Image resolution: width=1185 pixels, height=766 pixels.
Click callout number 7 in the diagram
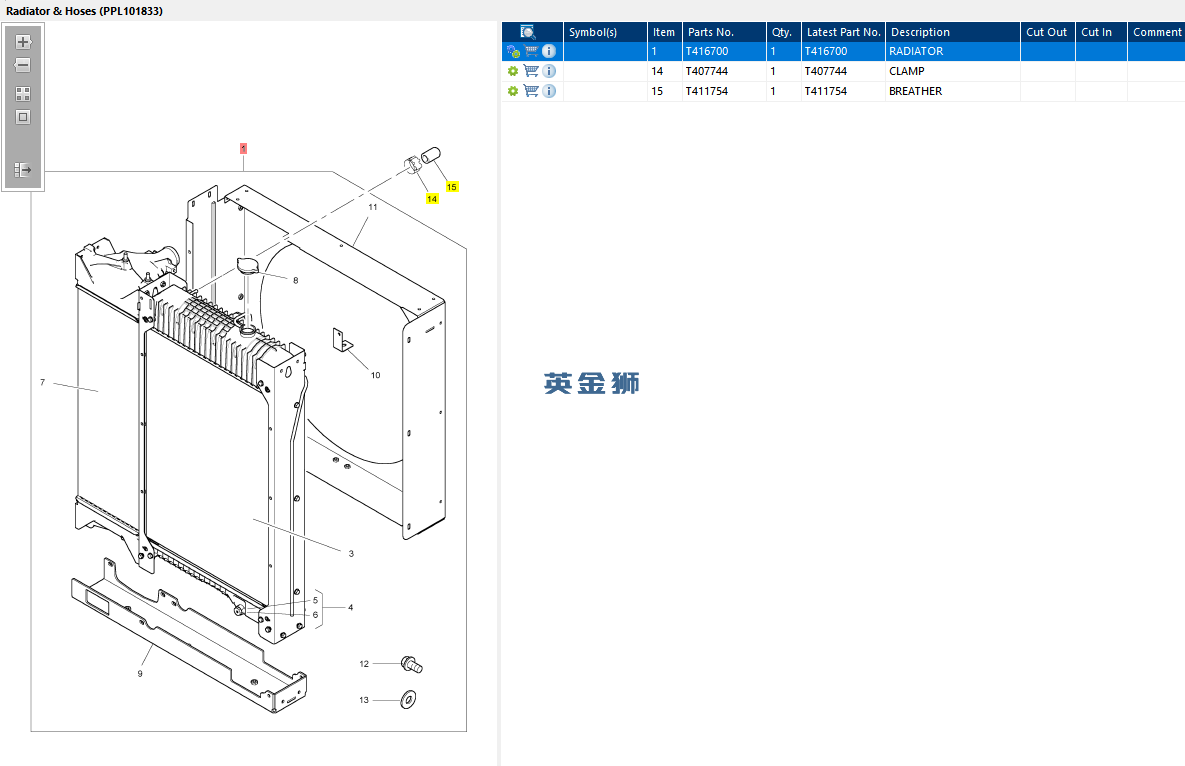click(42, 382)
